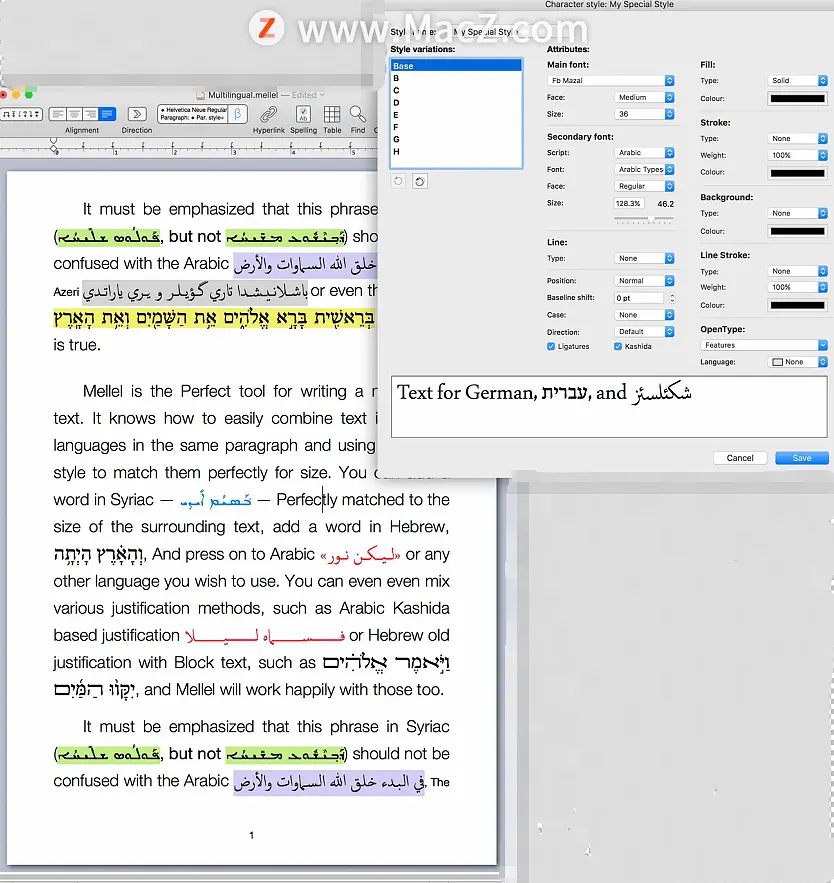Click the Baseline shift 0 pt field
This screenshot has width=834, height=883.
coord(640,298)
